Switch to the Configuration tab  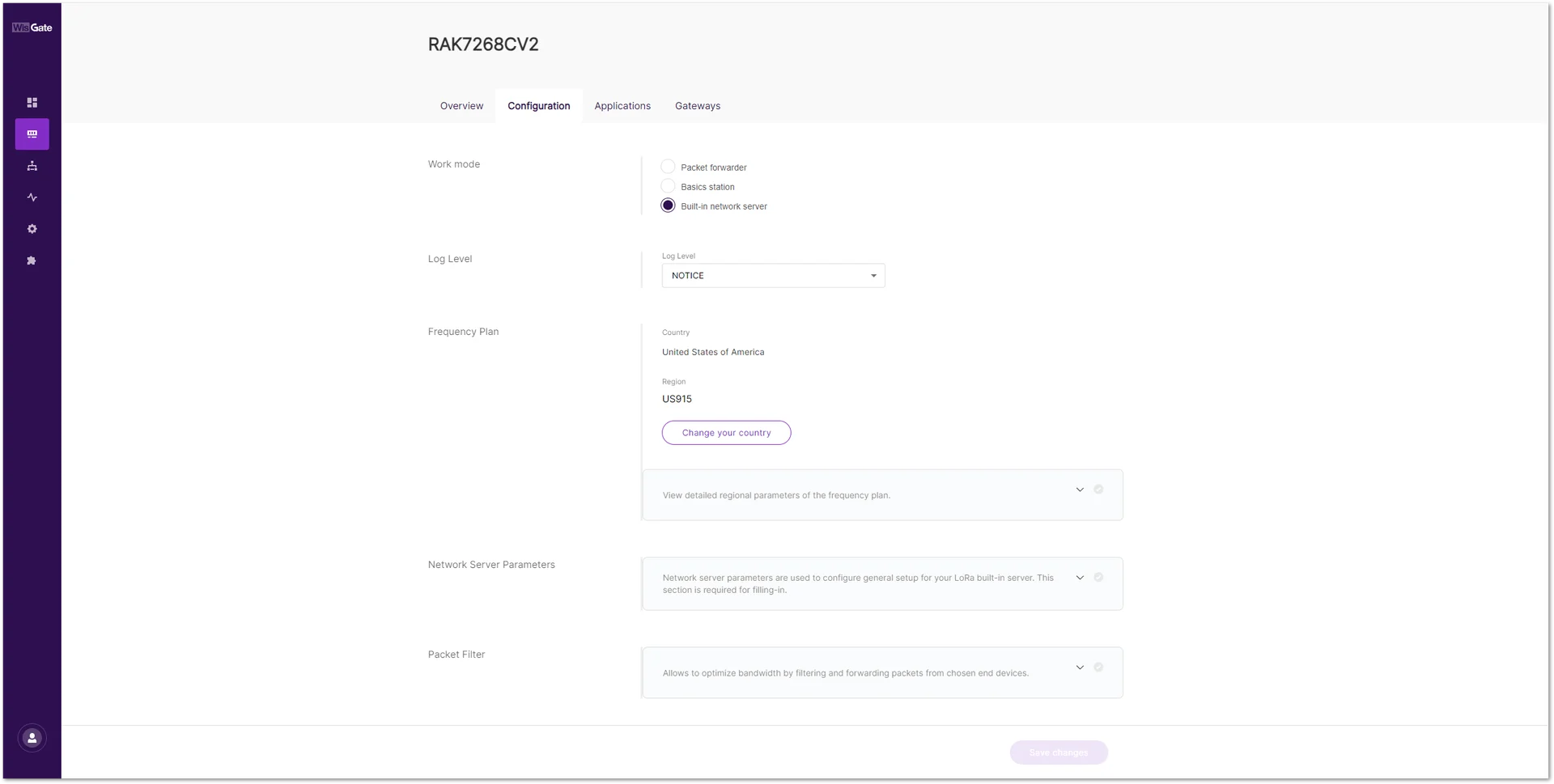pyautogui.click(x=539, y=106)
